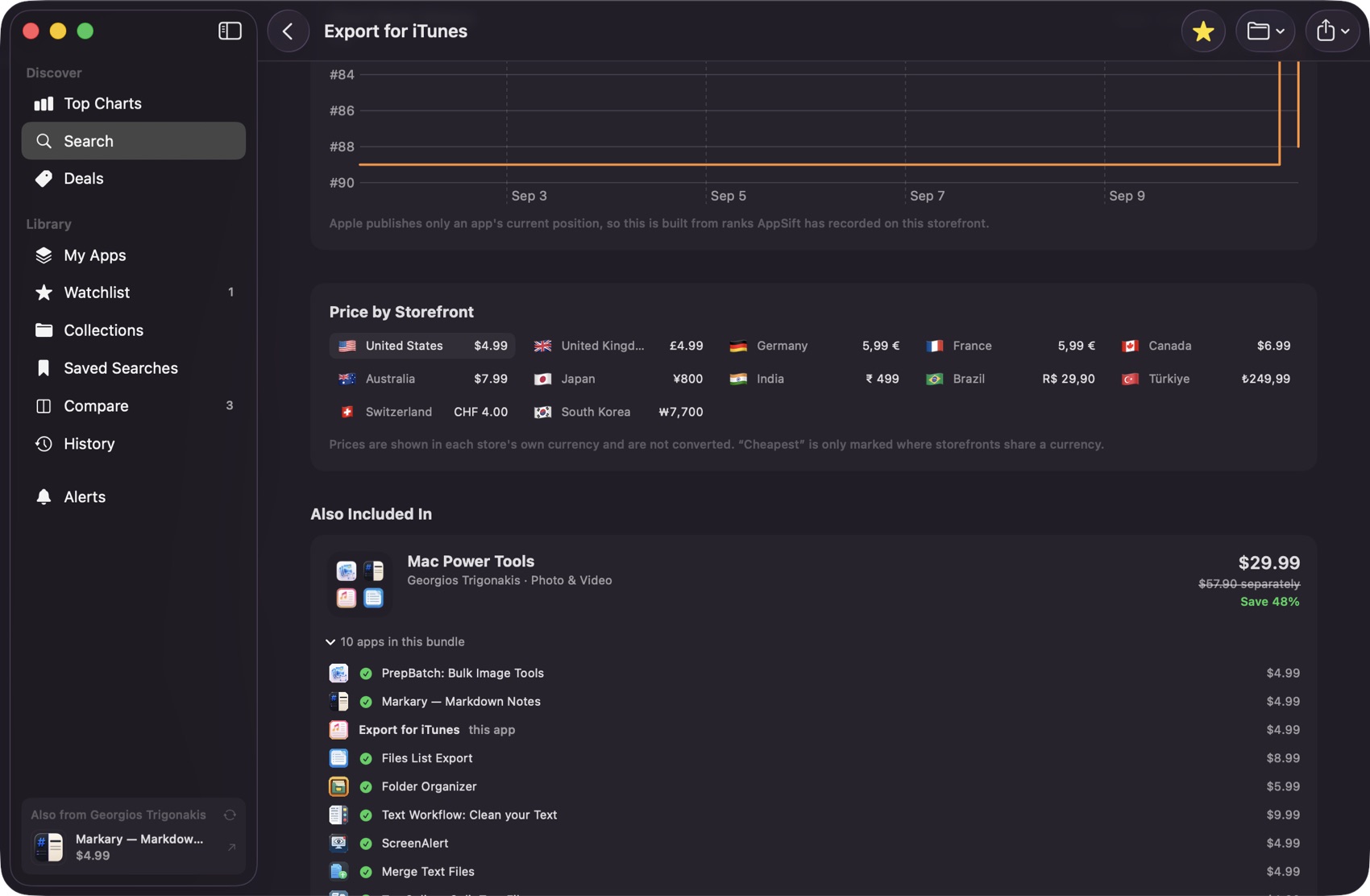Select the South Korea storefront
This screenshot has height=896, width=1370.
[x=618, y=412]
